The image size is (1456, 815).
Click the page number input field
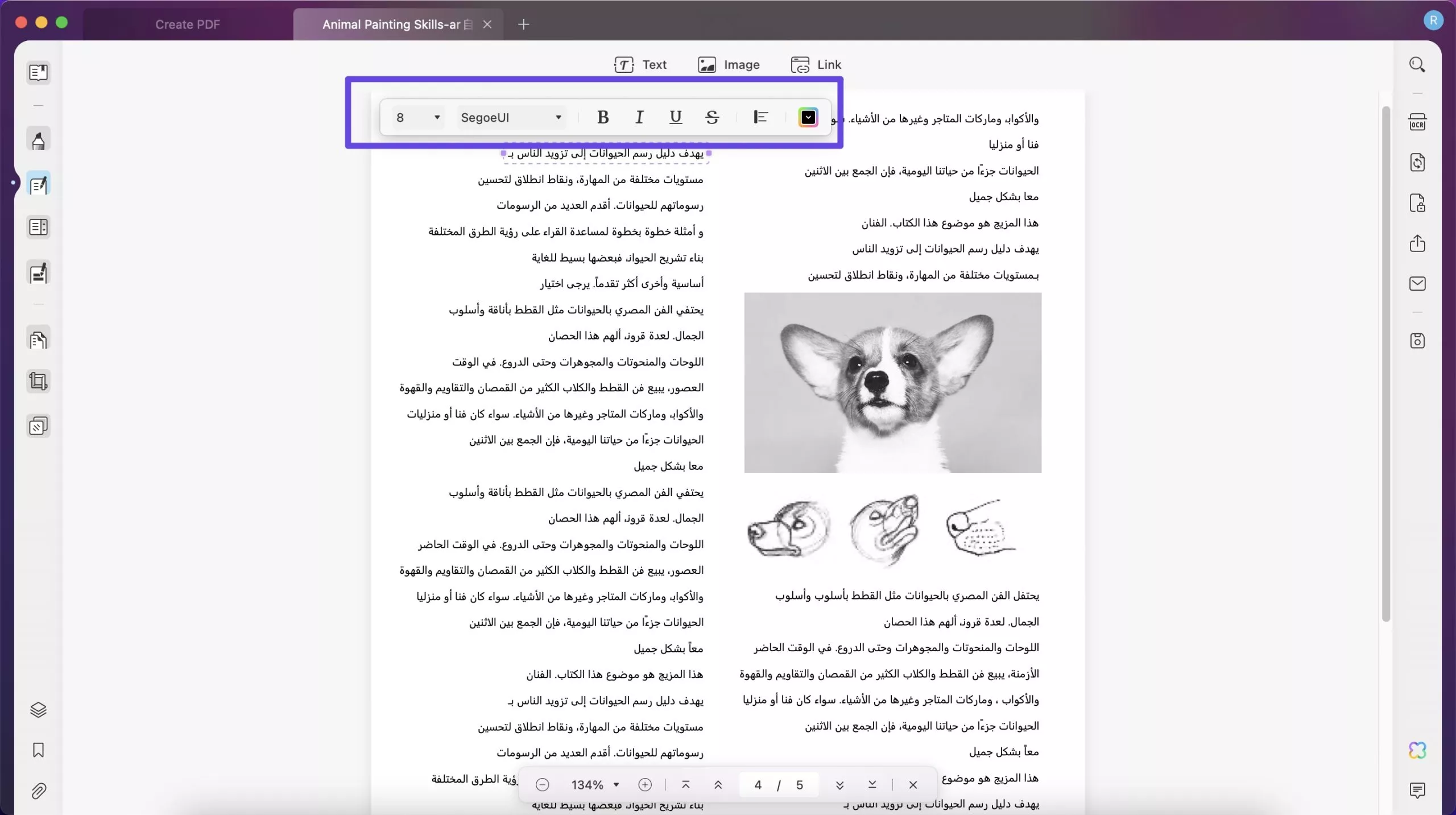(758, 784)
